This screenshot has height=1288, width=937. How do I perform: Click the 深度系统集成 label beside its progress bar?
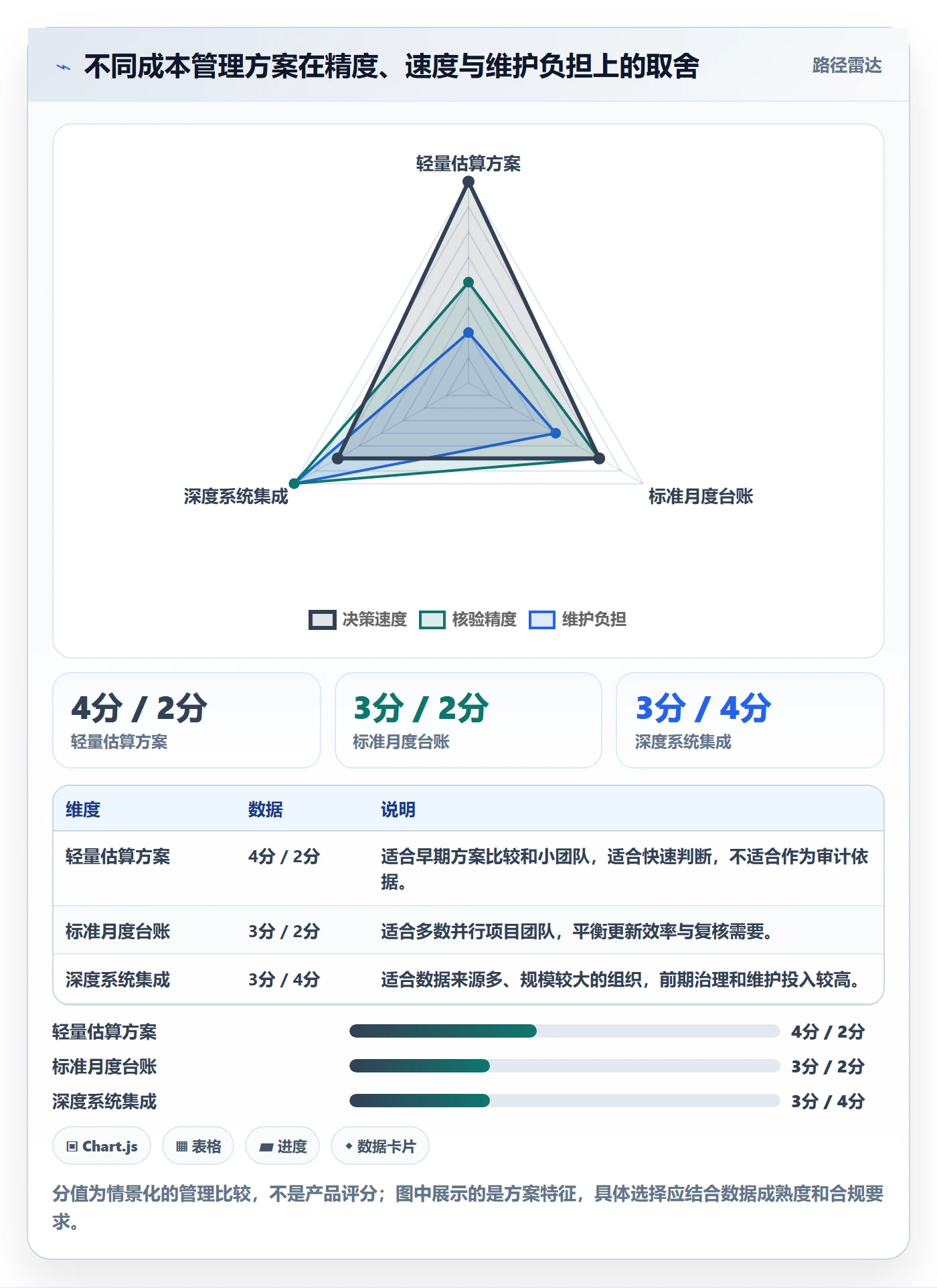[104, 1101]
